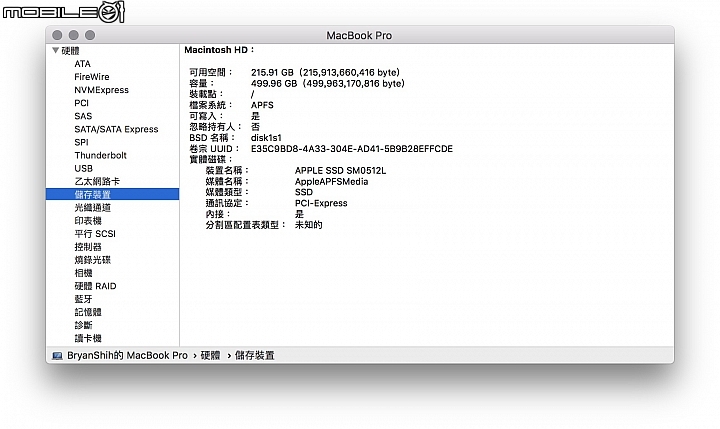Click capacity value 499.96 GB
Image resolution: width=720 pixels, height=429 pixels.
click(327, 84)
